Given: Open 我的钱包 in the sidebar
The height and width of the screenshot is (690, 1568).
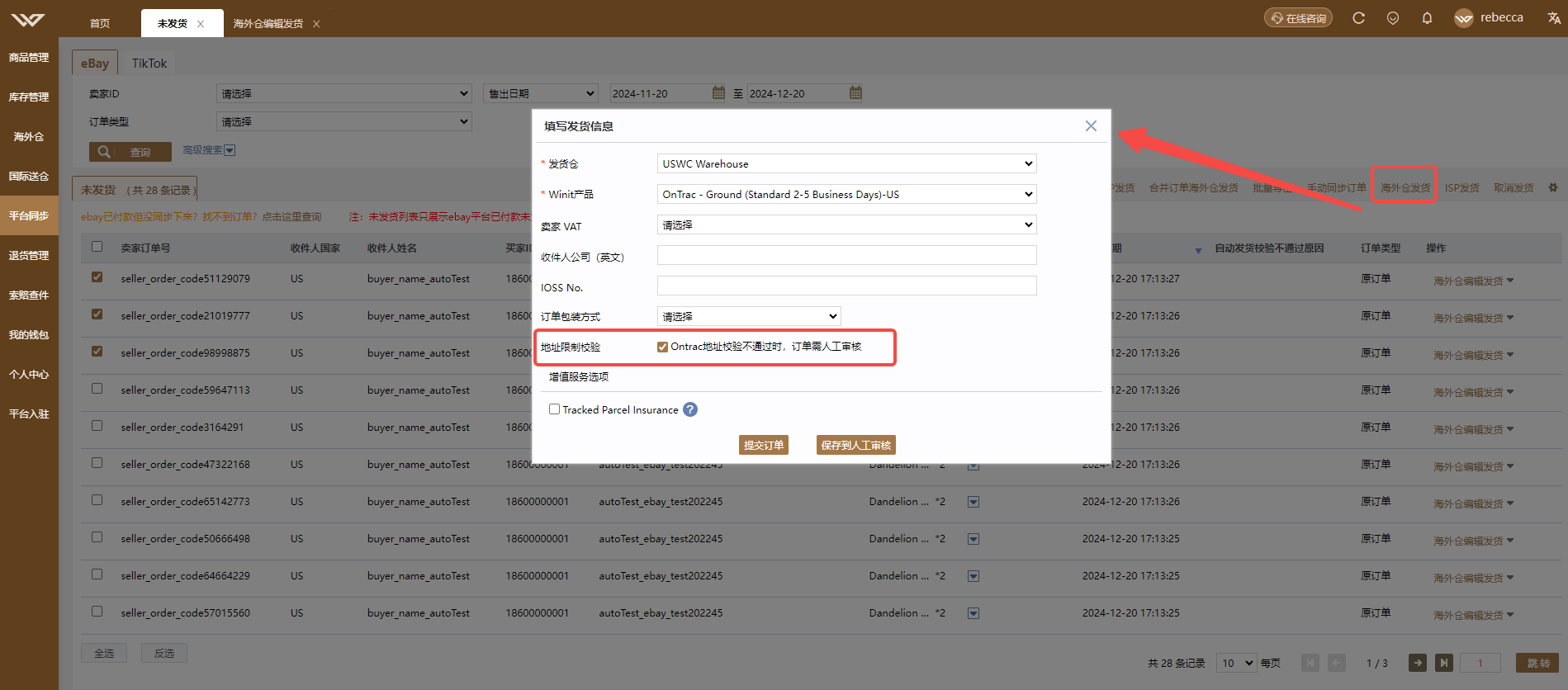Looking at the screenshot, I should point(29,335).
